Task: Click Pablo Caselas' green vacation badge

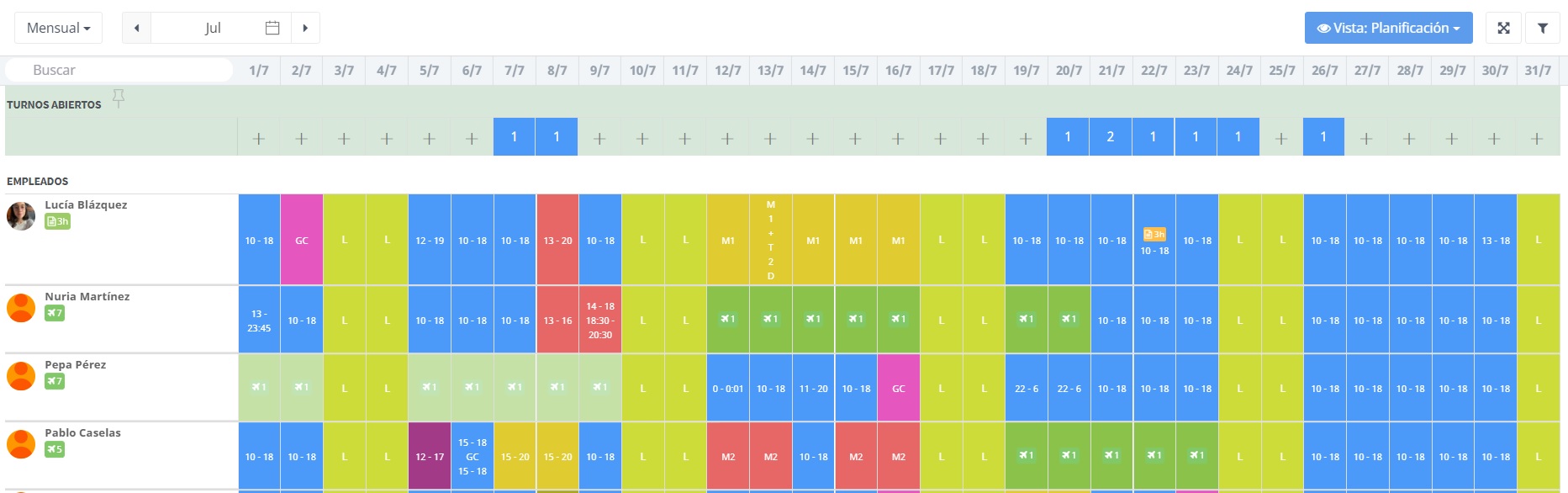Action: coord(55,449)
